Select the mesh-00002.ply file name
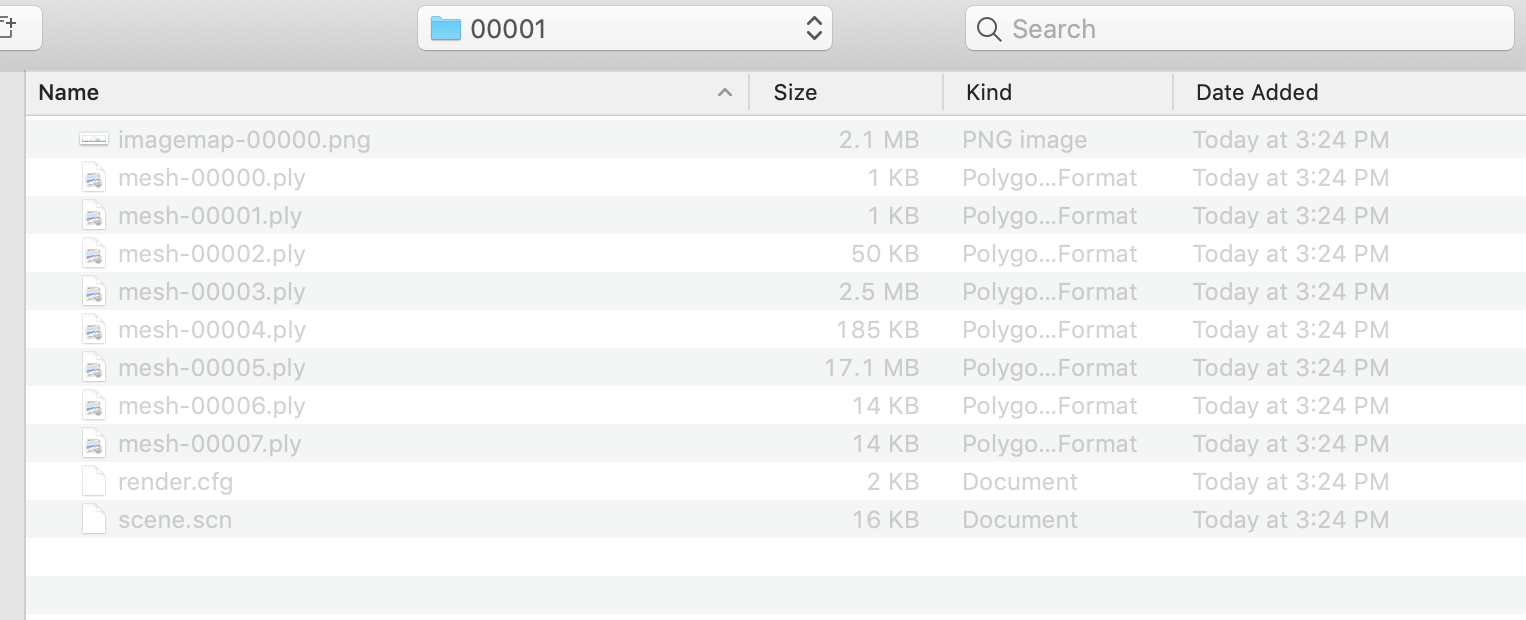 click(211, 254)
